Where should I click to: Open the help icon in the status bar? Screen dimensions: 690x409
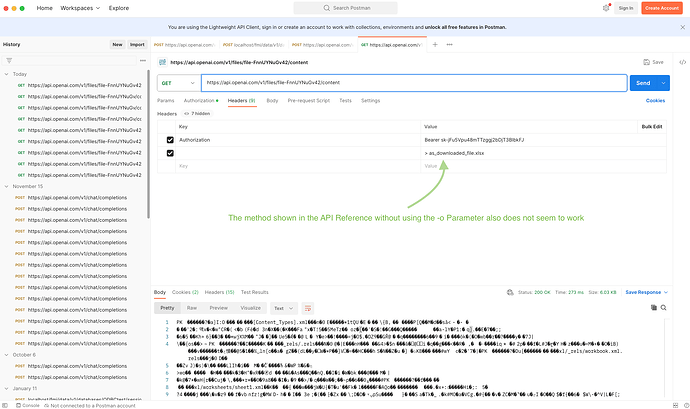(686, 405)
